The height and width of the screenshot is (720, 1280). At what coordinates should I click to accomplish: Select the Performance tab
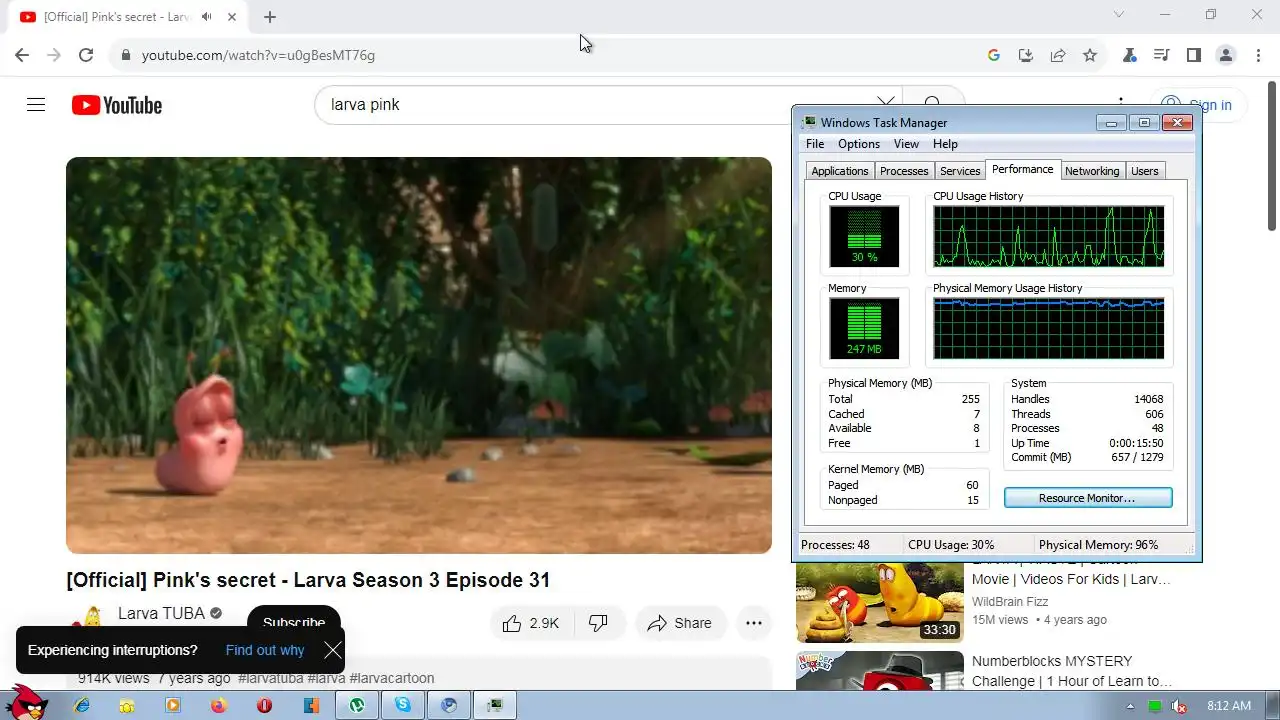(x=1022, y=169)
